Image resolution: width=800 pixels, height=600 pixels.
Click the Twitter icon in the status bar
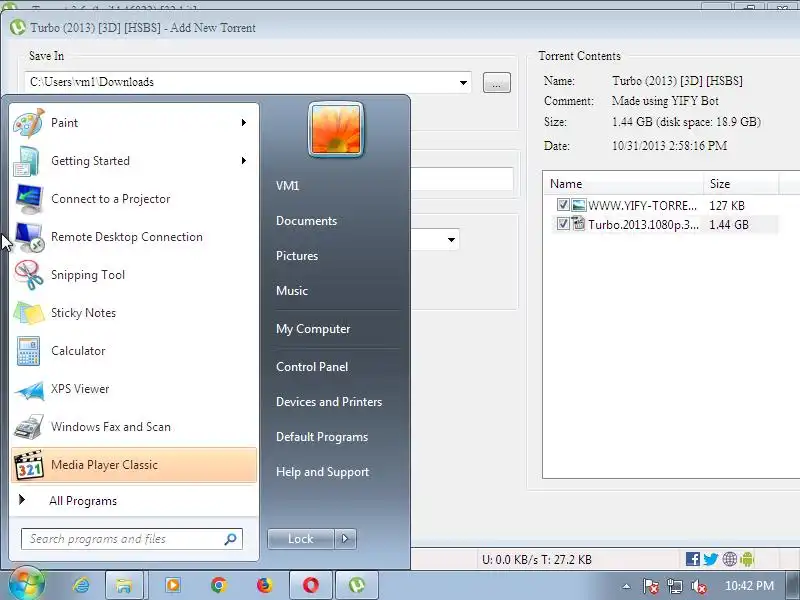click(x=711, y=559)
